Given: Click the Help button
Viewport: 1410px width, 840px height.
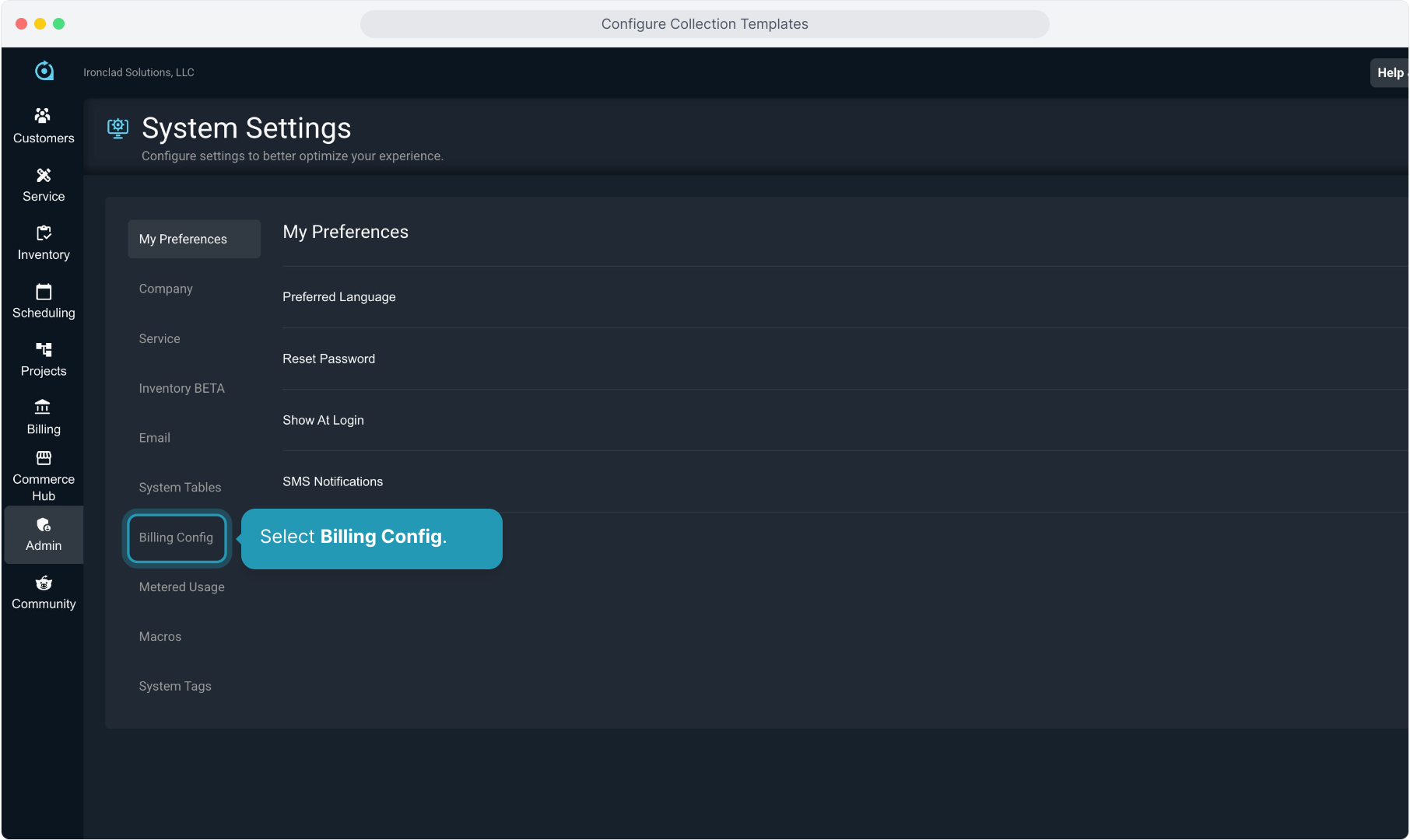Looking at the screenshot, I should coord(1390,72).
